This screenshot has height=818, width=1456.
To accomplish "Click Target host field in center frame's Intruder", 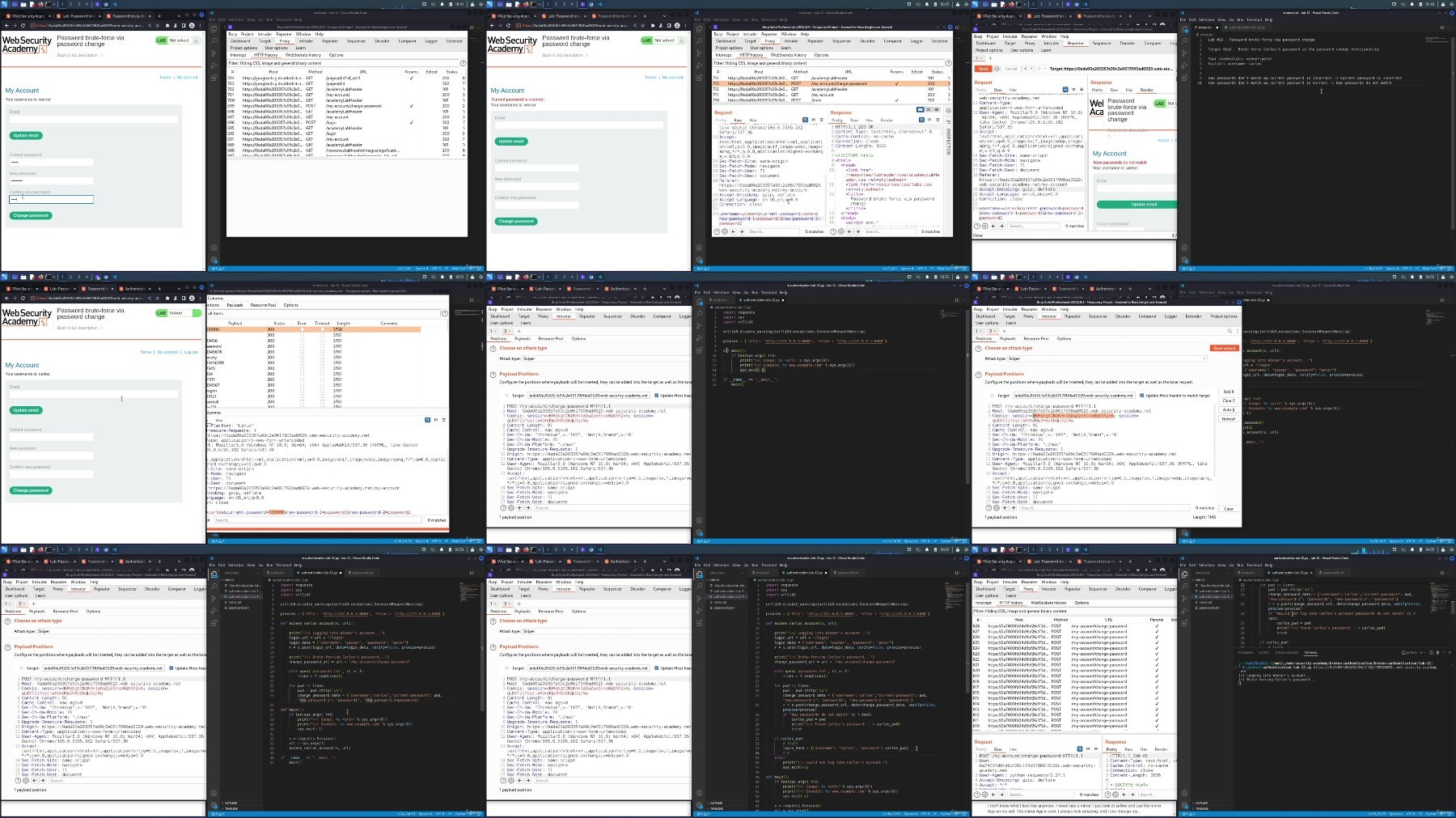I will point(588,396).
